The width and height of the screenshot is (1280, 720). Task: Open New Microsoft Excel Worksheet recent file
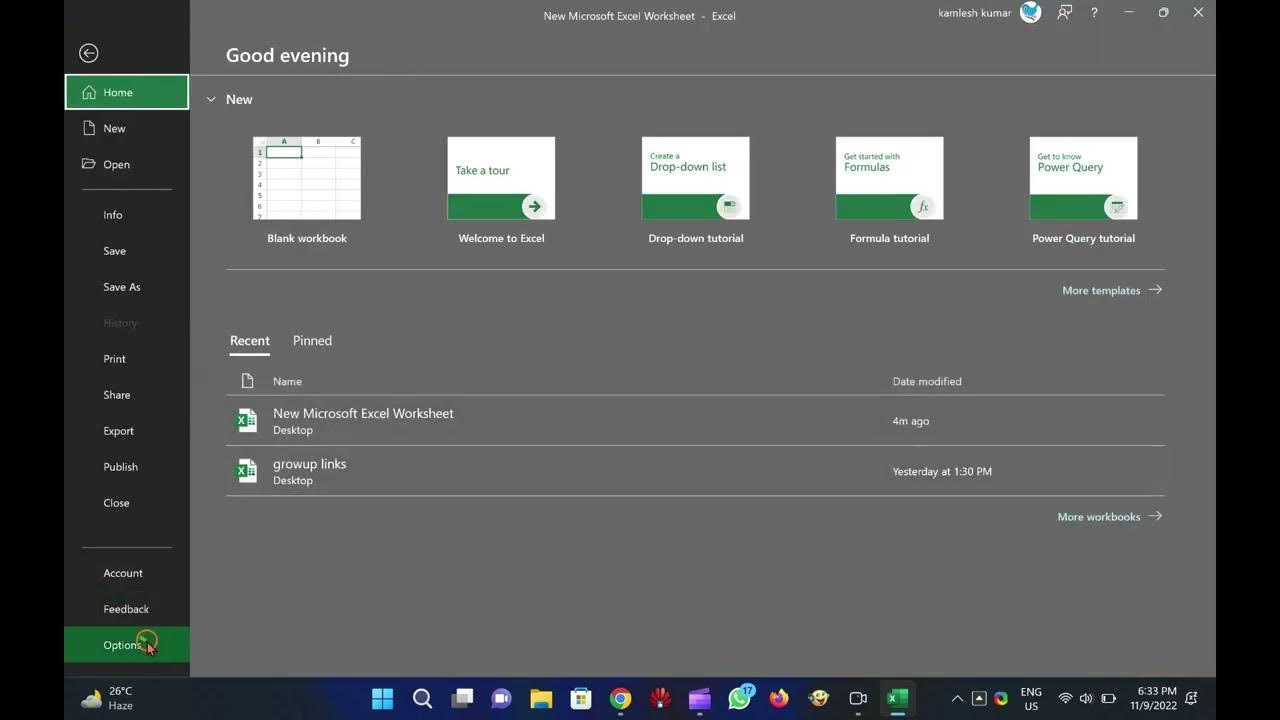point(695,421)
